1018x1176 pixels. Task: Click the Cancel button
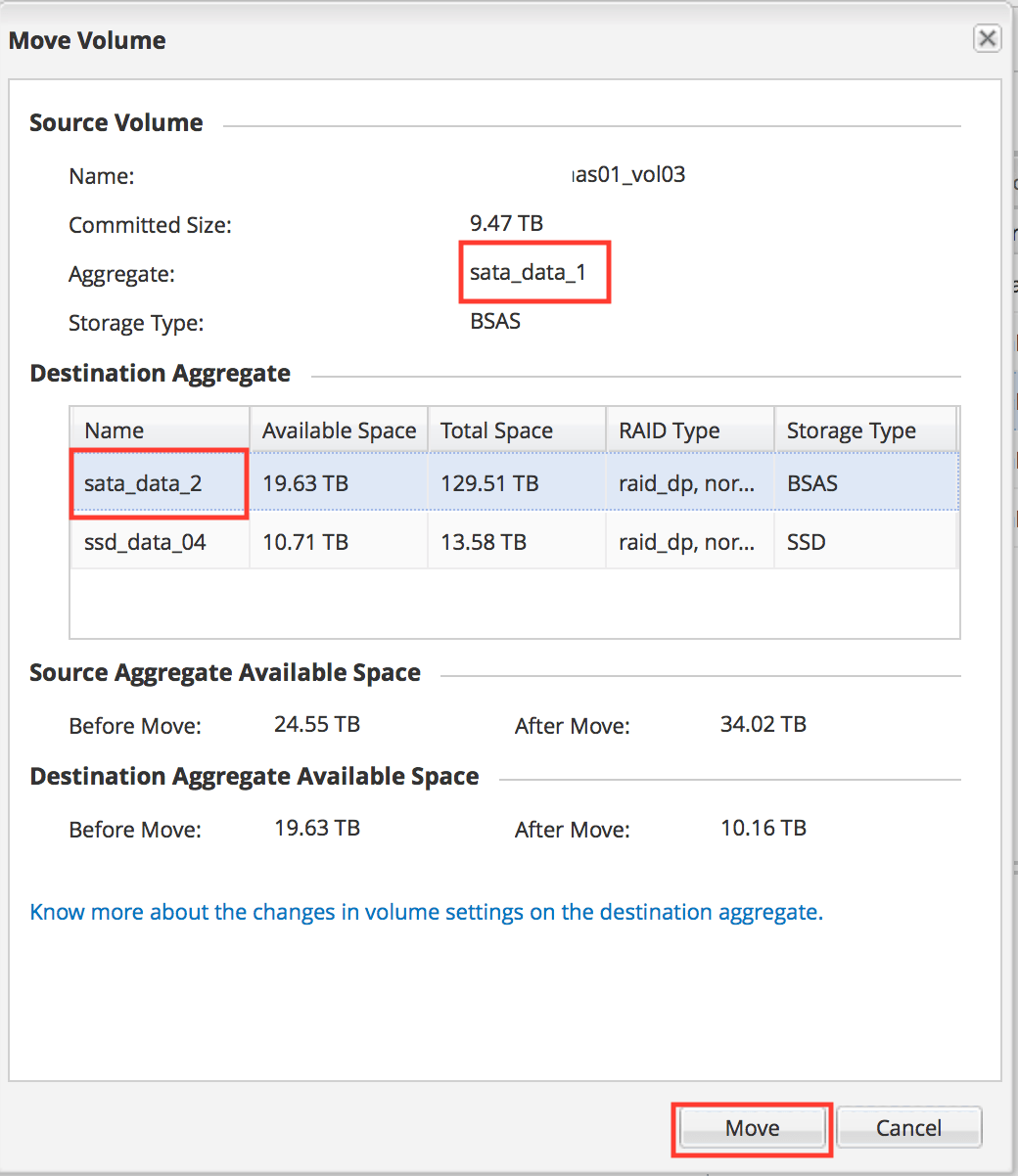click(x=908, y=1127)
